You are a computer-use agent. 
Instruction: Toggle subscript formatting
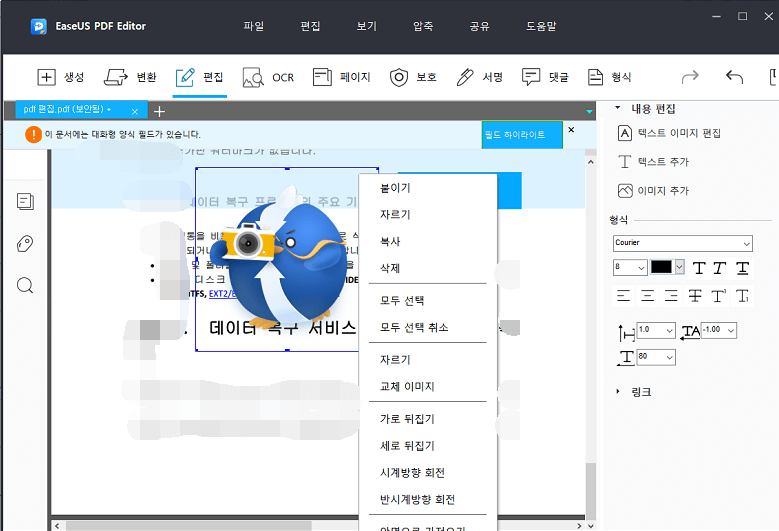742,296
